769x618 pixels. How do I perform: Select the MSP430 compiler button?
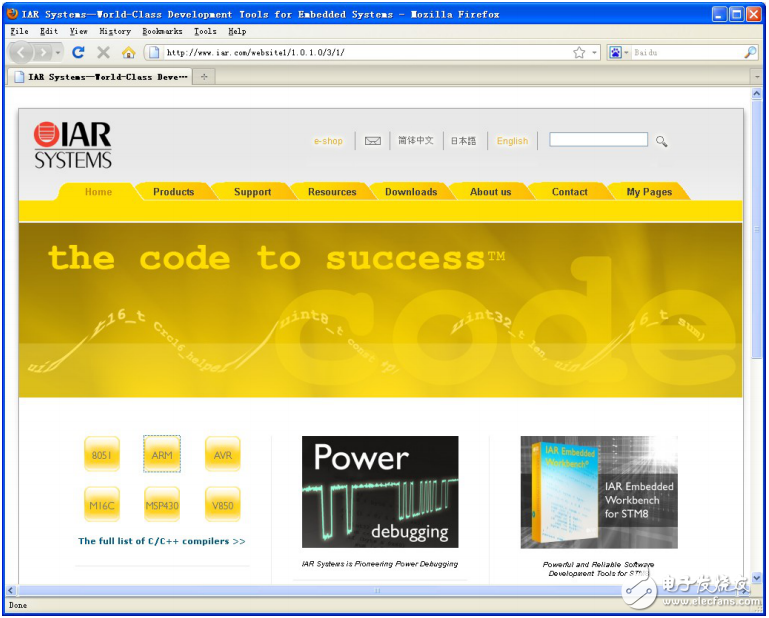162,505
